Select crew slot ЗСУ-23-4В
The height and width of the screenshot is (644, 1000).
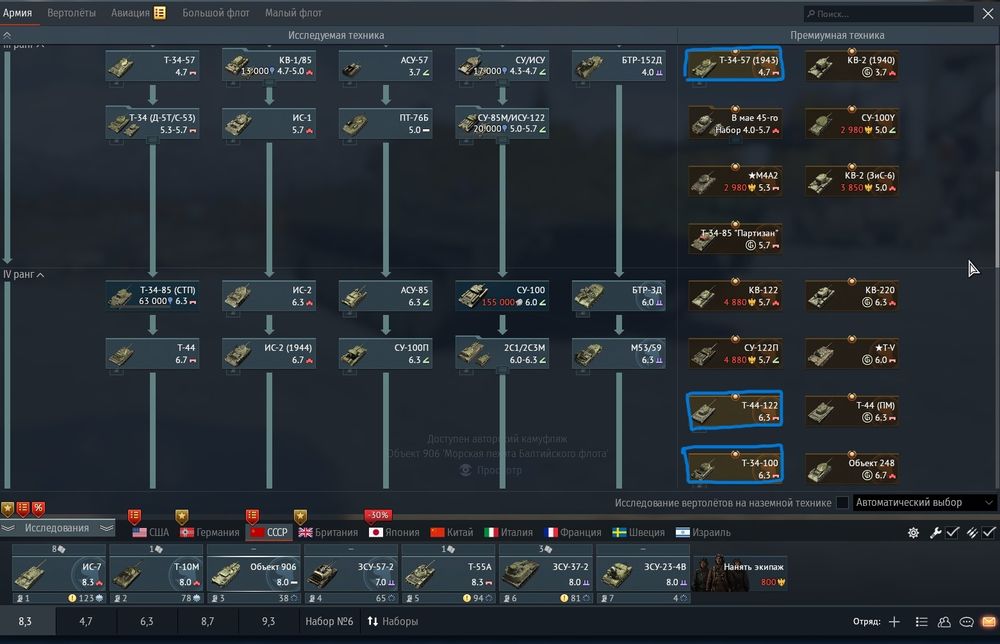[x=642, y=574]
